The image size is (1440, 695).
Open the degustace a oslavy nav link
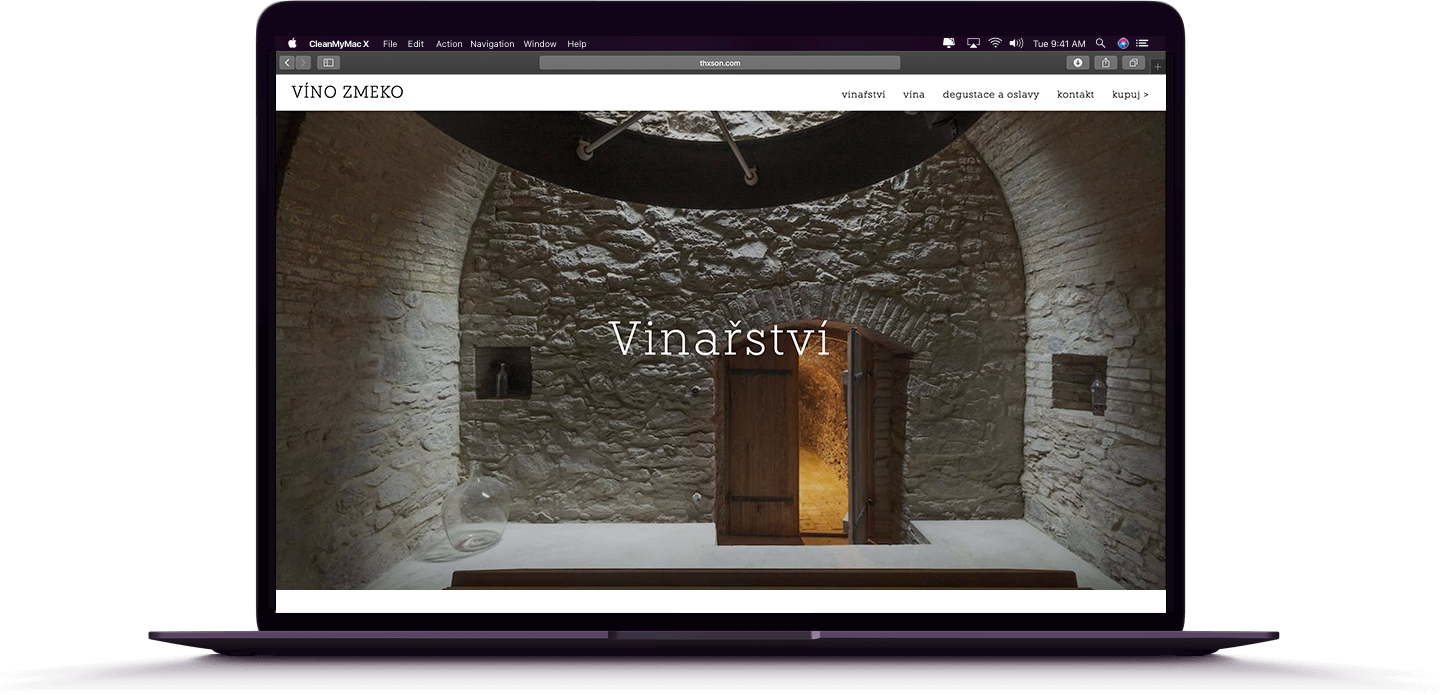click(991, 94)
